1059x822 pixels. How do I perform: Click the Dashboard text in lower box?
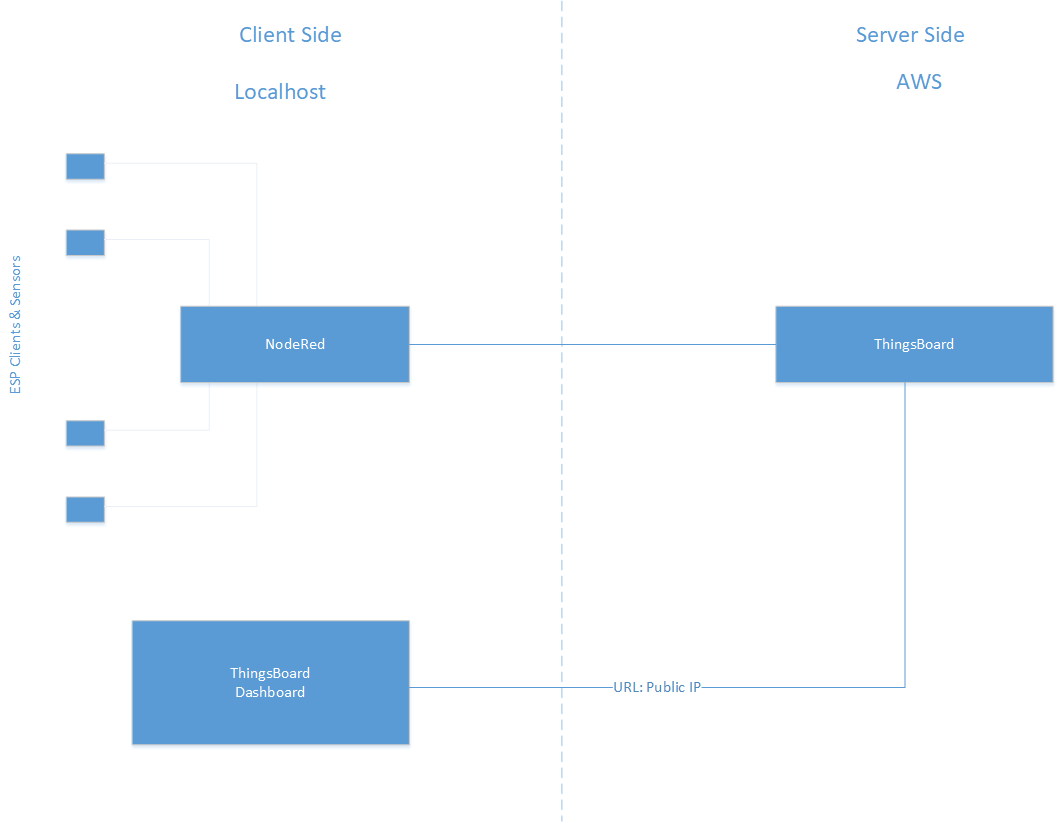click(x=270, y=692)
